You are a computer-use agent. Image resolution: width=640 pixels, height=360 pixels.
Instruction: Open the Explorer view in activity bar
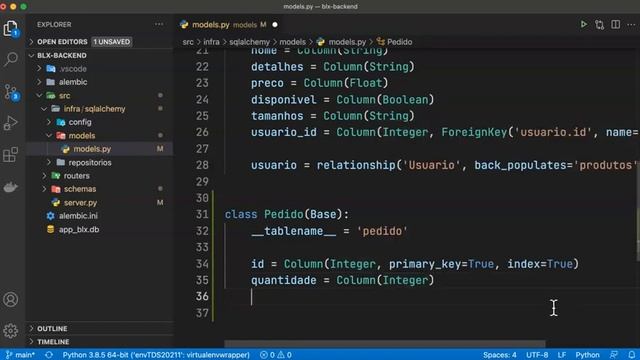[11, 29]
